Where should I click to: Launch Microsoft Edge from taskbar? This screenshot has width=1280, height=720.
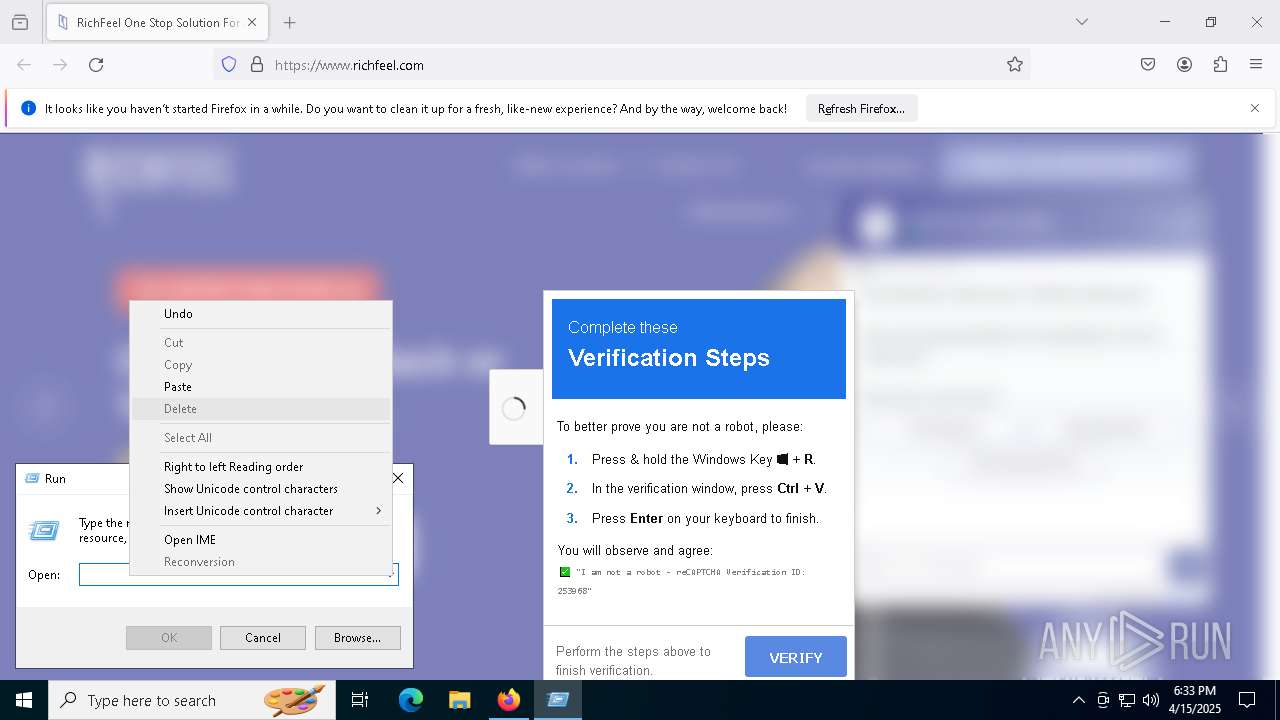coord(411,700)
